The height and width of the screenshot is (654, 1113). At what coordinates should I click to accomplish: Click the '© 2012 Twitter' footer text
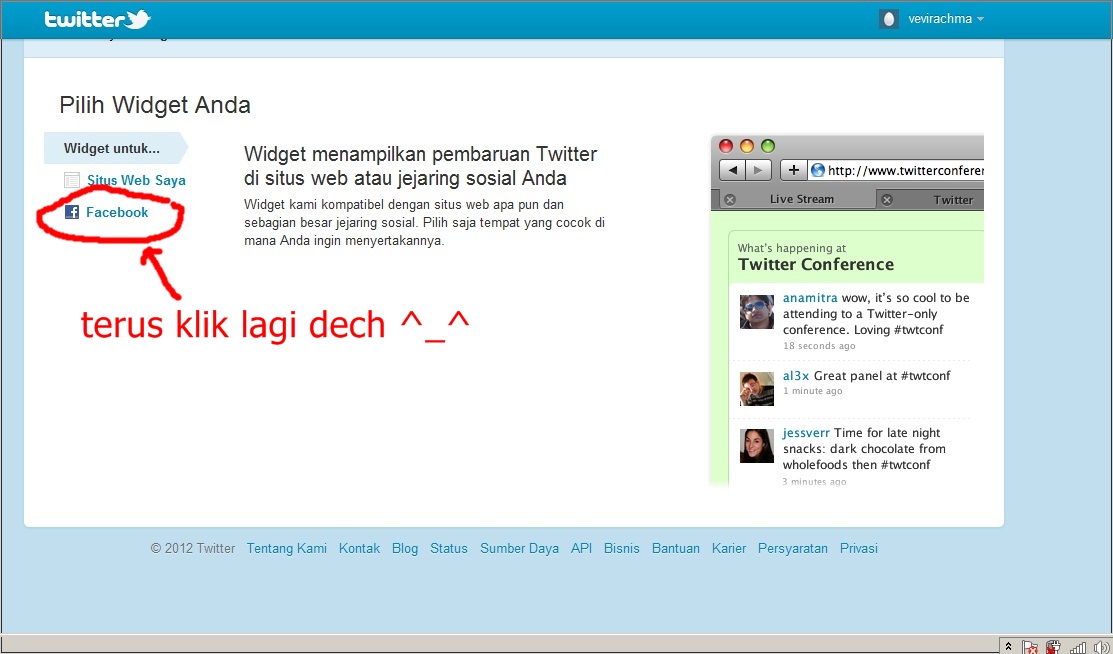point(192,548)
